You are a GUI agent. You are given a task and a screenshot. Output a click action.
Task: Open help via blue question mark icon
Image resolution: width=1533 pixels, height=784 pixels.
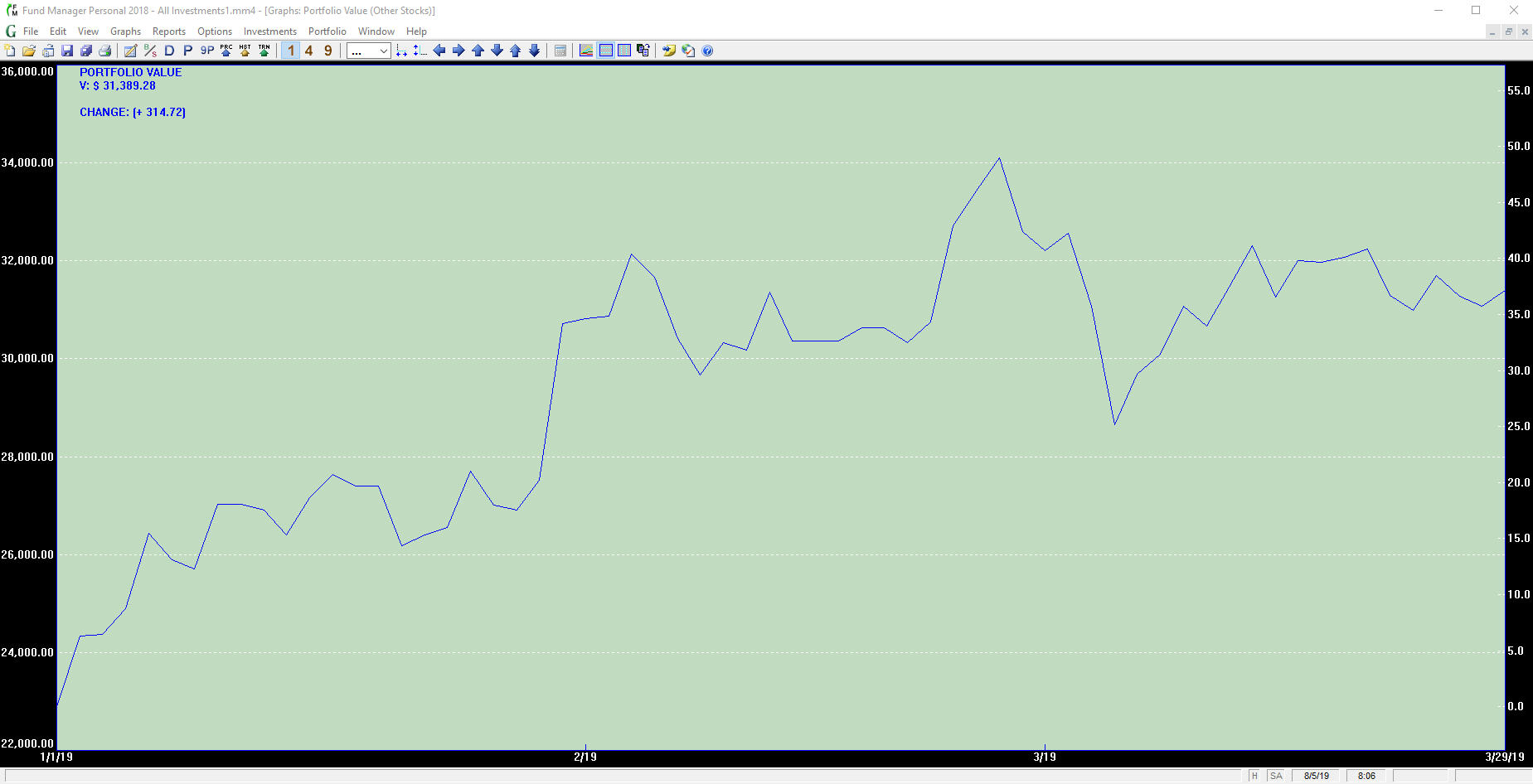[707, 51]
